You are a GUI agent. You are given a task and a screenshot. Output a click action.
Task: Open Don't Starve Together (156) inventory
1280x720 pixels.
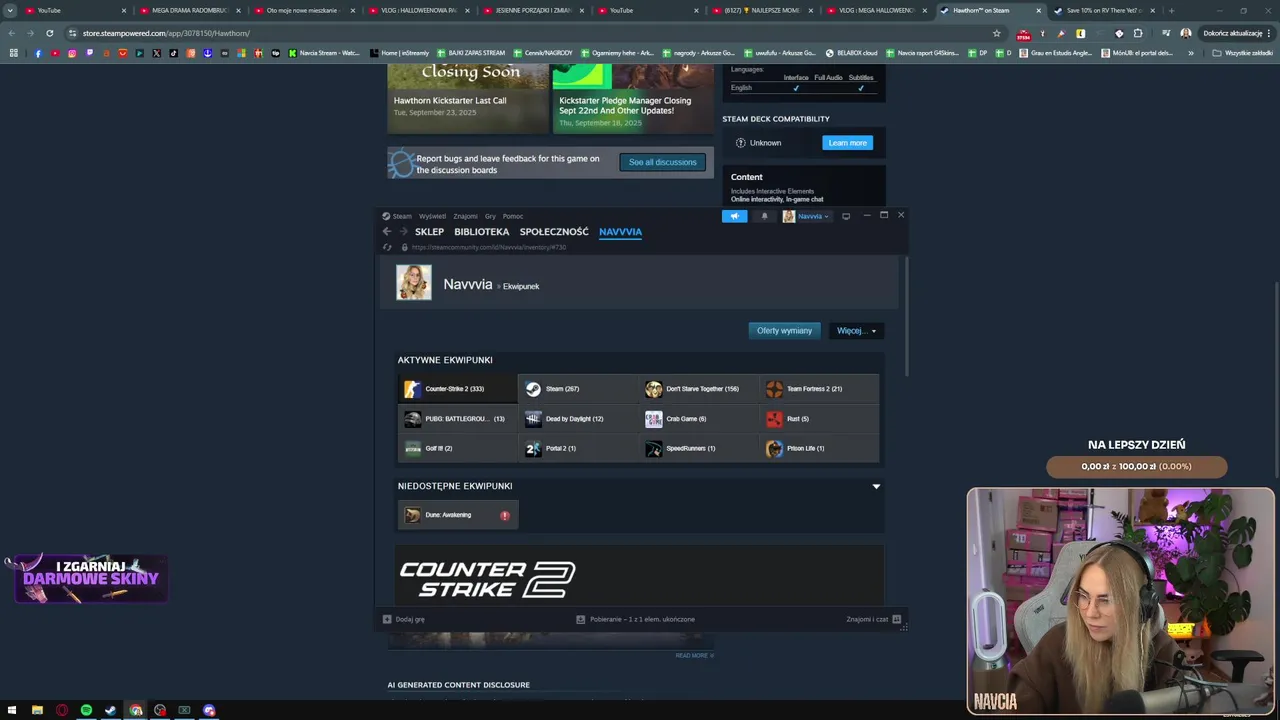[699, 389]
